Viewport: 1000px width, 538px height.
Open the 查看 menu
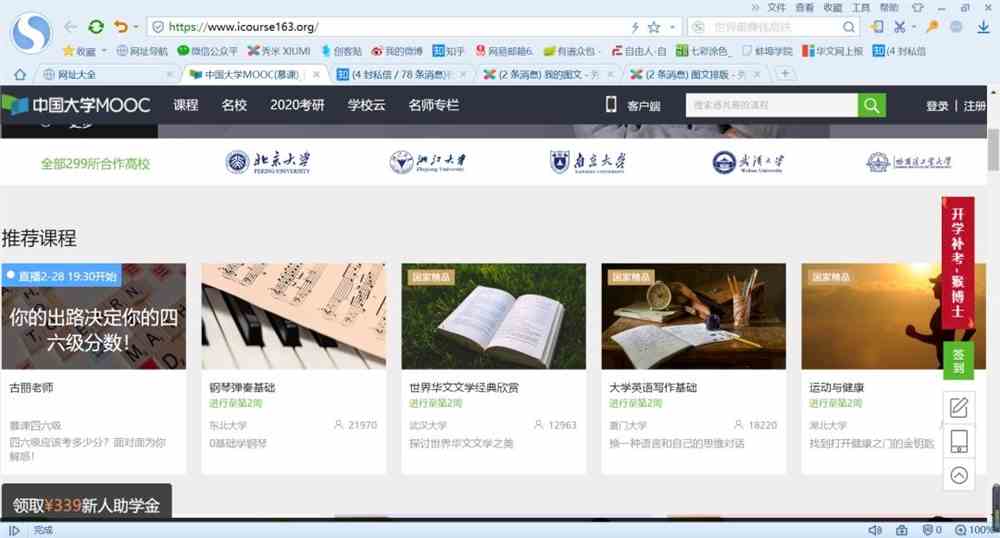tap(804, 8)
